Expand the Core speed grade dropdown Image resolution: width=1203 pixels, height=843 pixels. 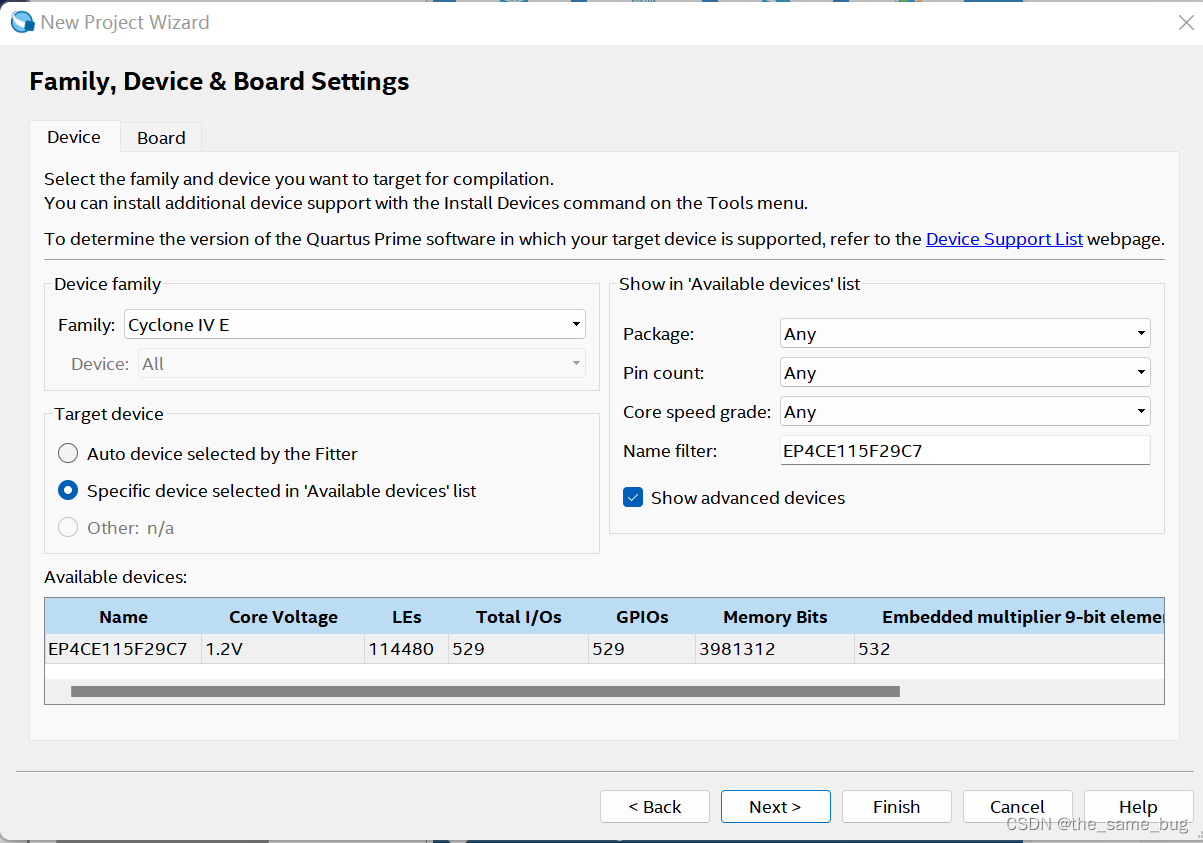click(965, 411)
